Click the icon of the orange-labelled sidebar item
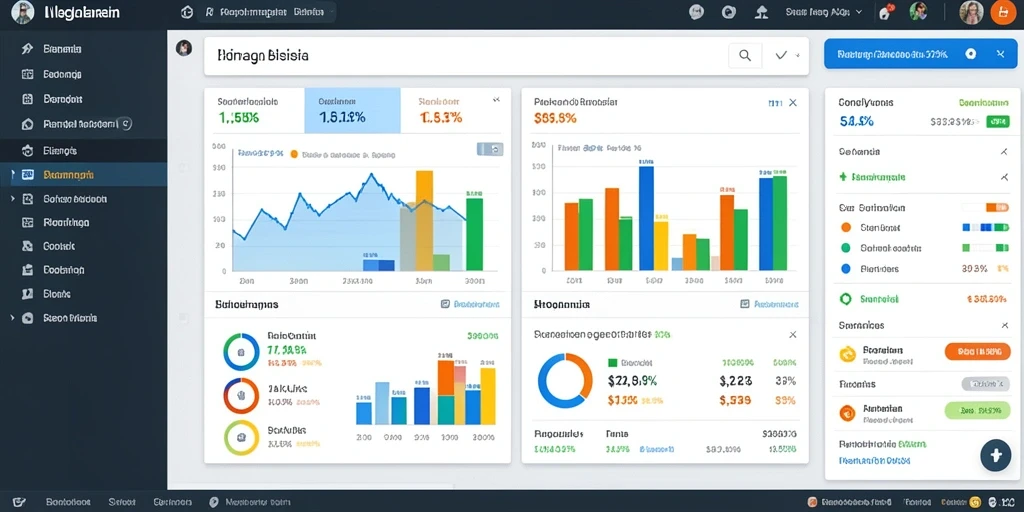1024x512 pixels. tap(27, 174)
